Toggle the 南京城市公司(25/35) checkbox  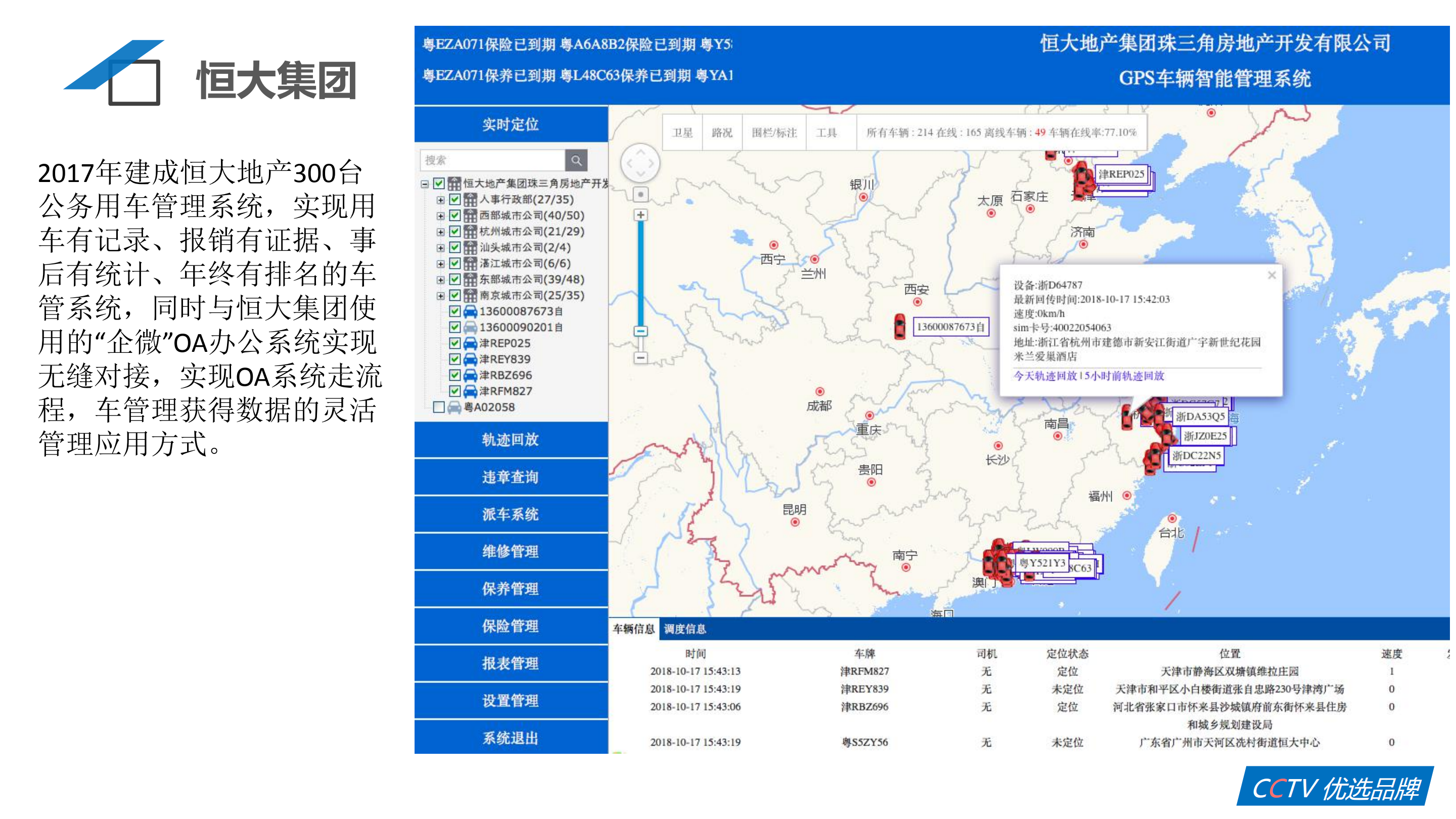tap(454, 295)
